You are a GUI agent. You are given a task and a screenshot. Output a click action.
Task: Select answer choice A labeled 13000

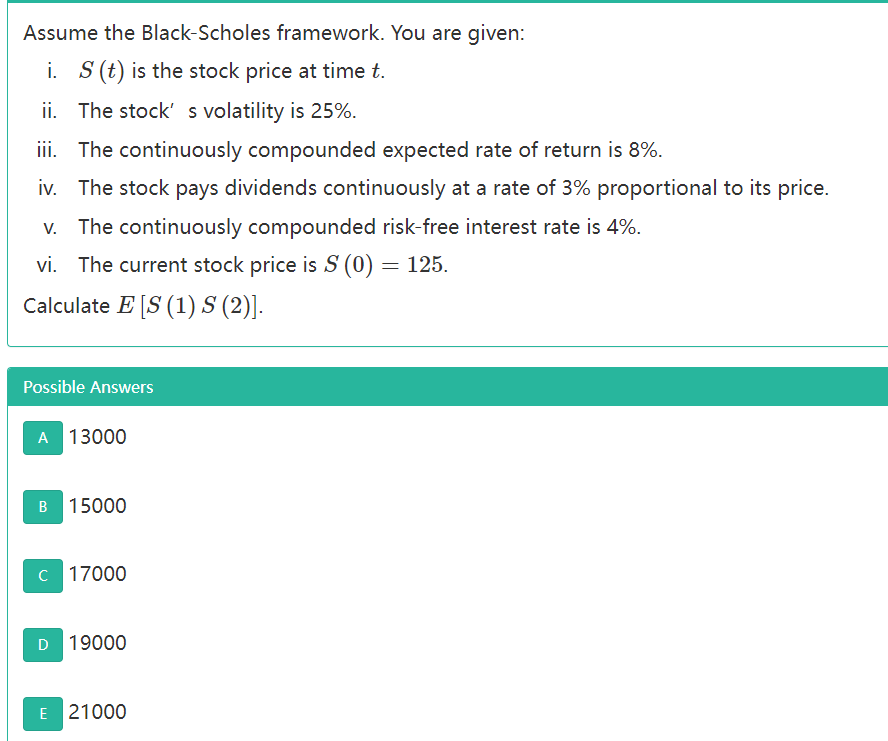(97, 438)
